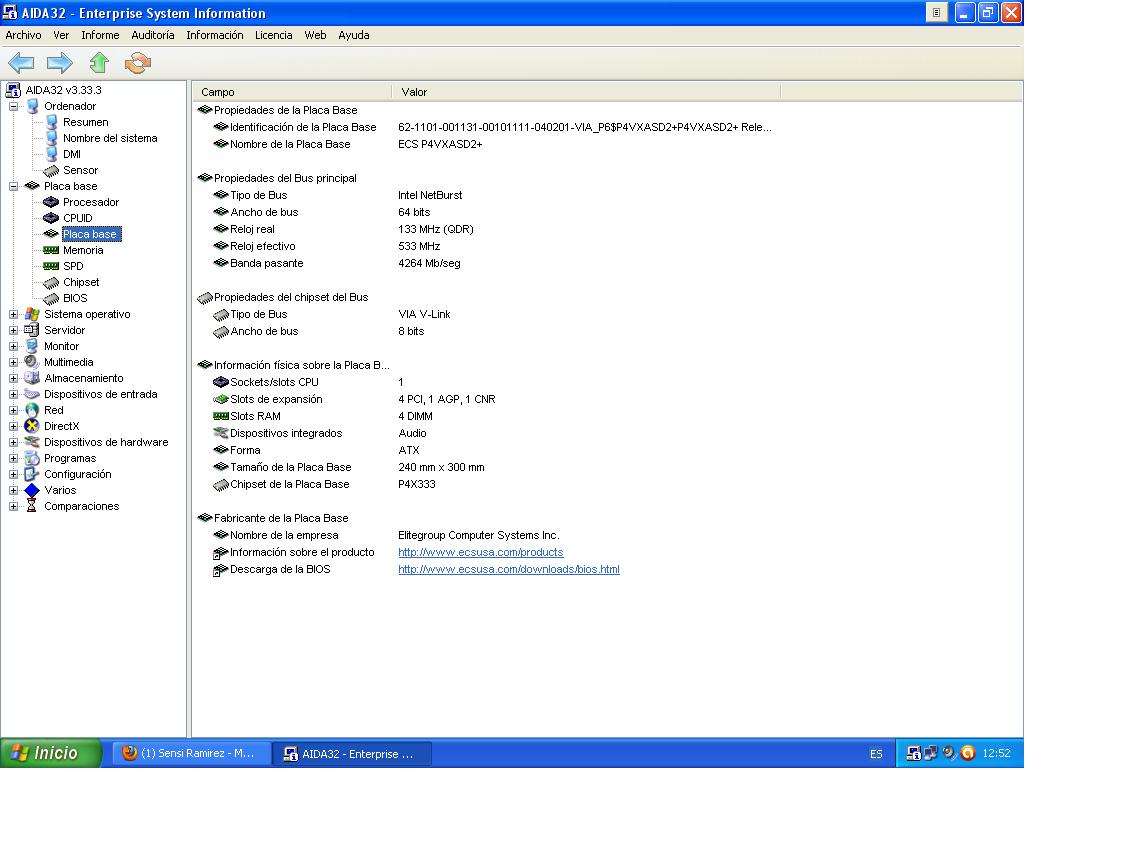Select the Procesador chip icon
This screenshot has height=857, width=1143.
coord(51,203)
